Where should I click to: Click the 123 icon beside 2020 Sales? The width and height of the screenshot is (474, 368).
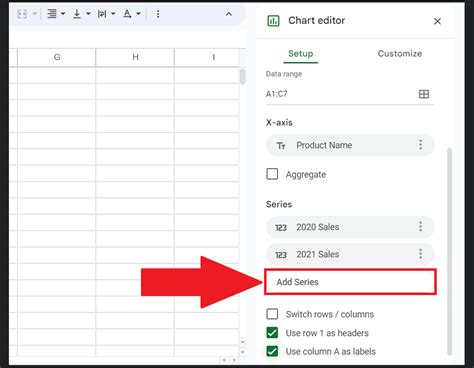pos(281,228)
